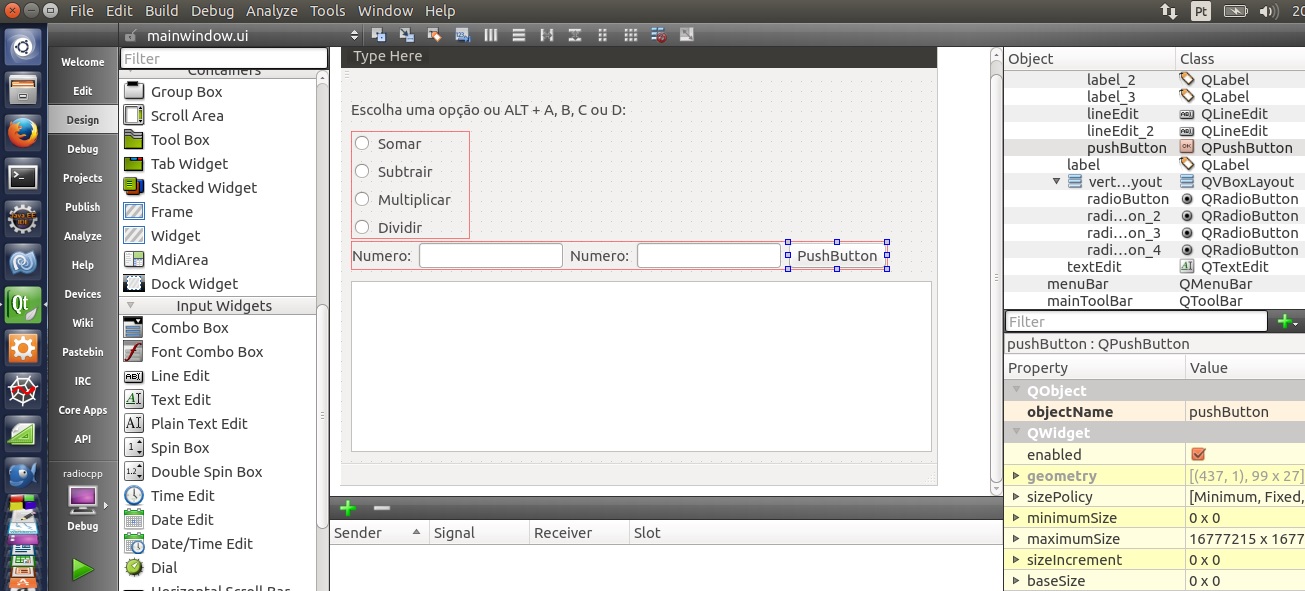Screen dimensions: 1305x591
Task: Select the Edit Tab Order tool
Action: pyautogui.click(x=462, y=35)
